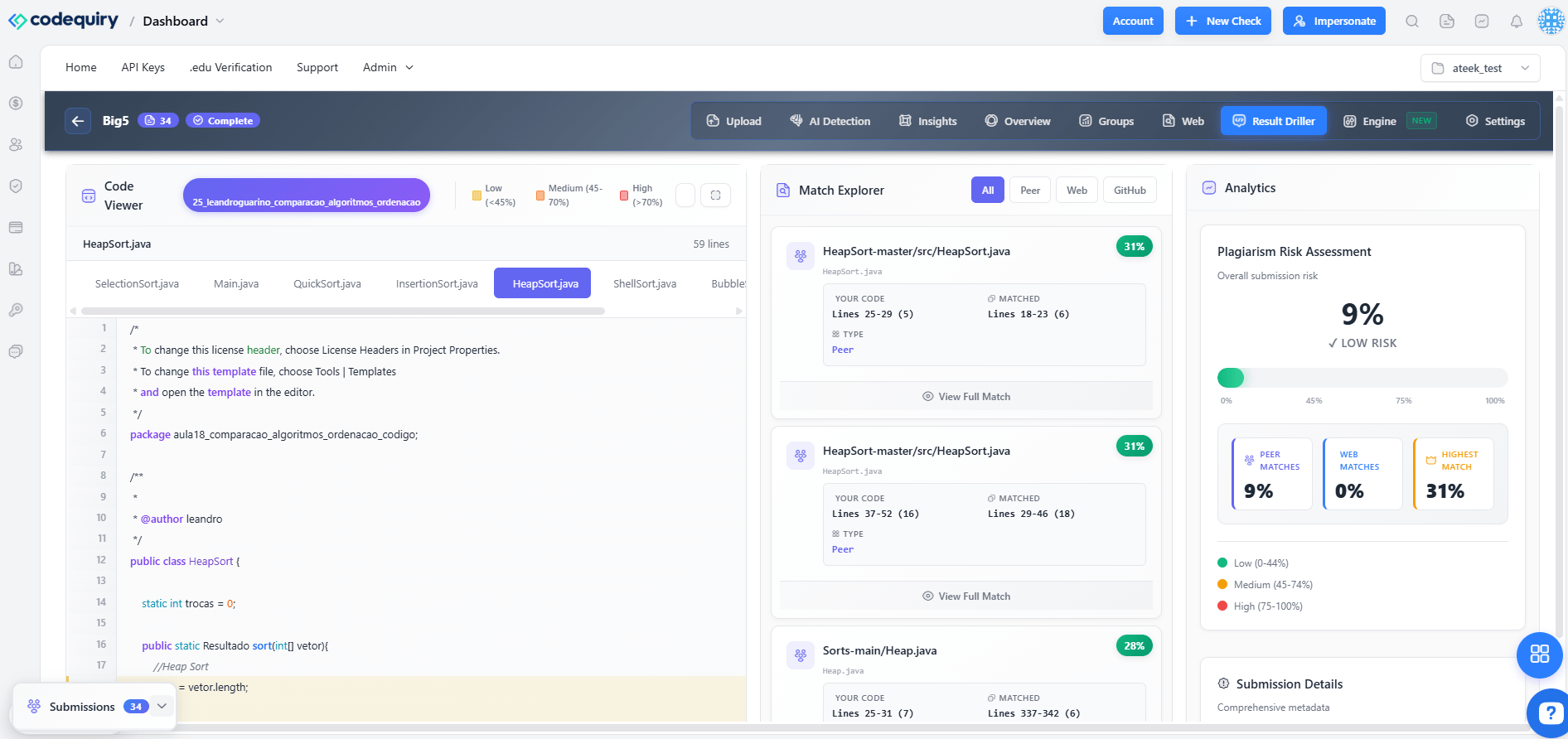Click the blank square button beside fullscreen

[x=685, y=196]
